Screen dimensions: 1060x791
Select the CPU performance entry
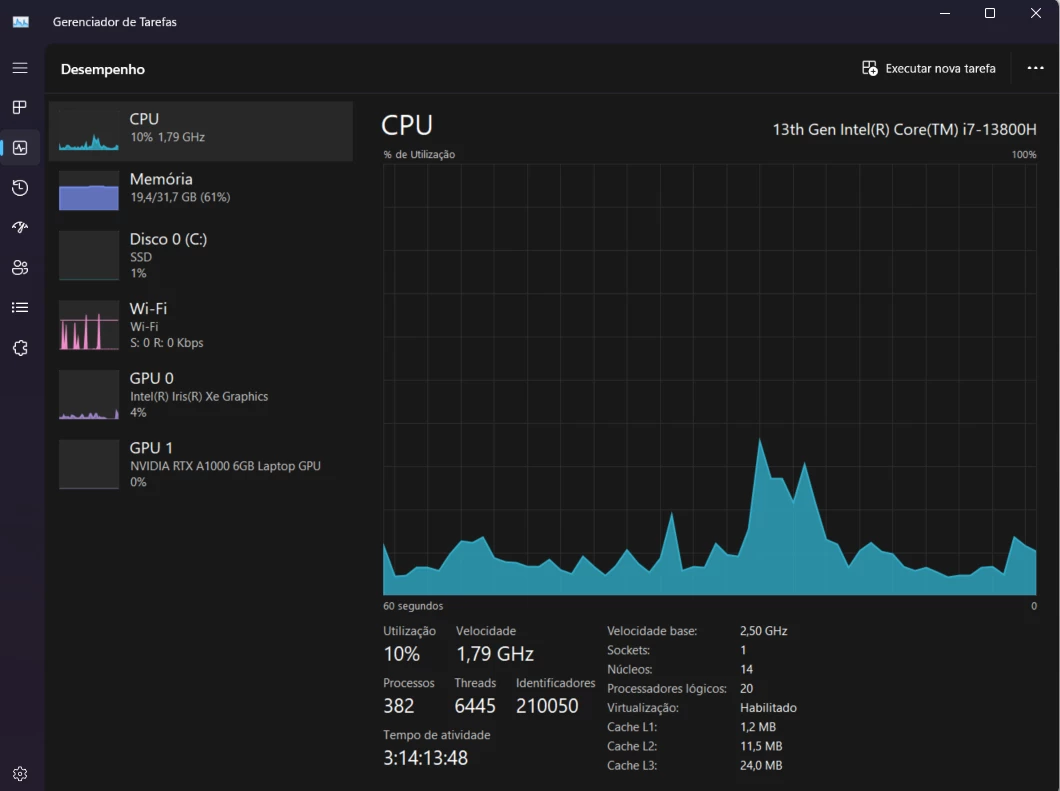pyautogui.click(x=201, y=131)
